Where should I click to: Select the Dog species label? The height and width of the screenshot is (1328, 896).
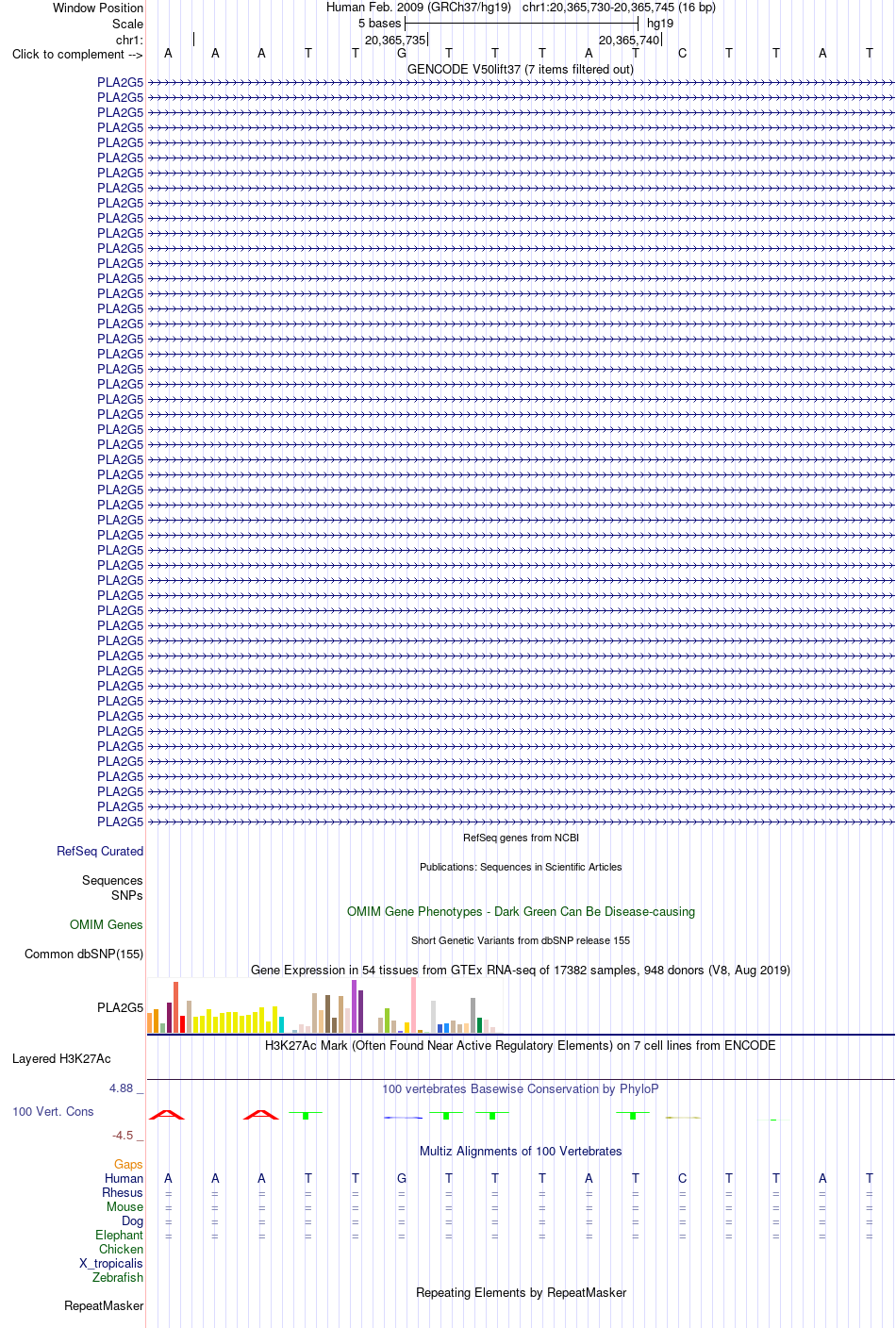pyautogui.click(x=133, y=1220)
